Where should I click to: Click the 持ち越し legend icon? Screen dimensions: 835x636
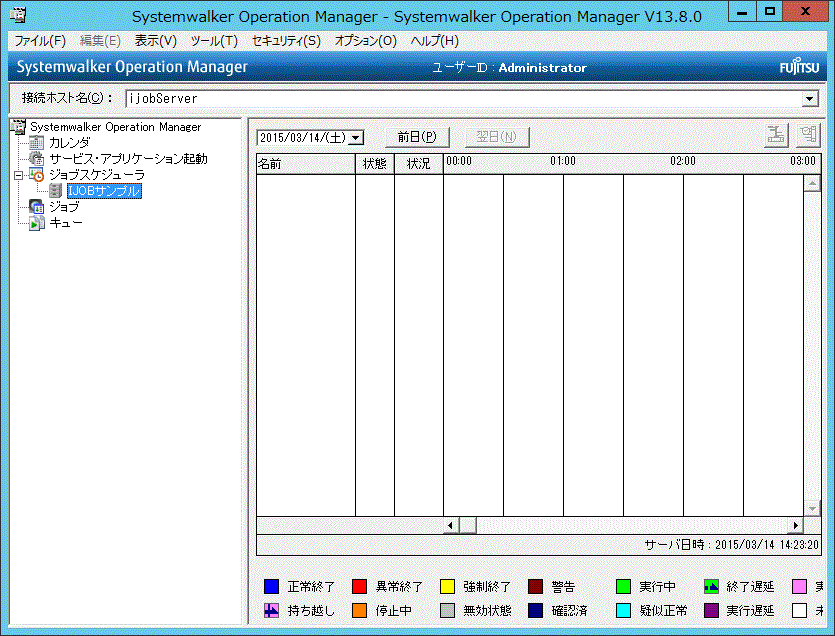272,610
